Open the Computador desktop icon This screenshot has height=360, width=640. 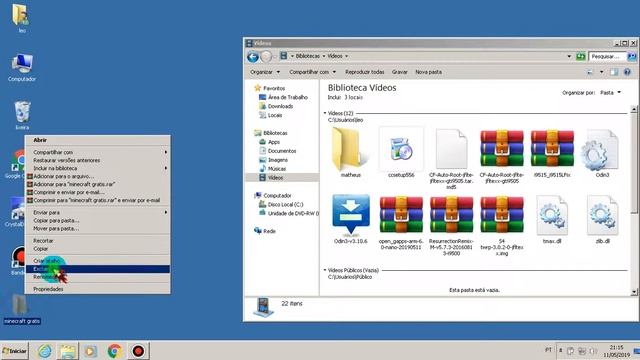click(22, 67)
